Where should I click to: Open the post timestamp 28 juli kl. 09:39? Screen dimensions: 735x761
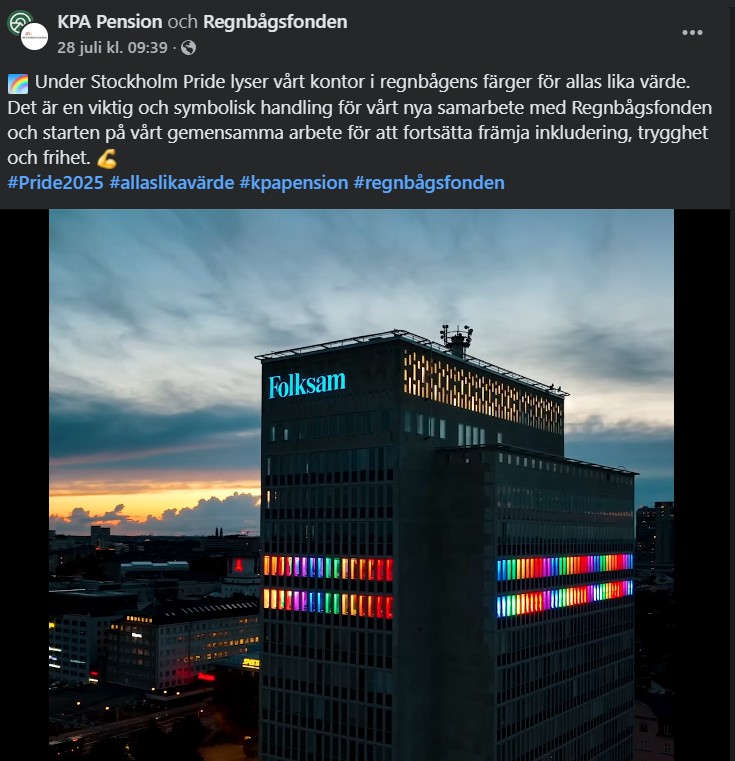pos(112,48)
